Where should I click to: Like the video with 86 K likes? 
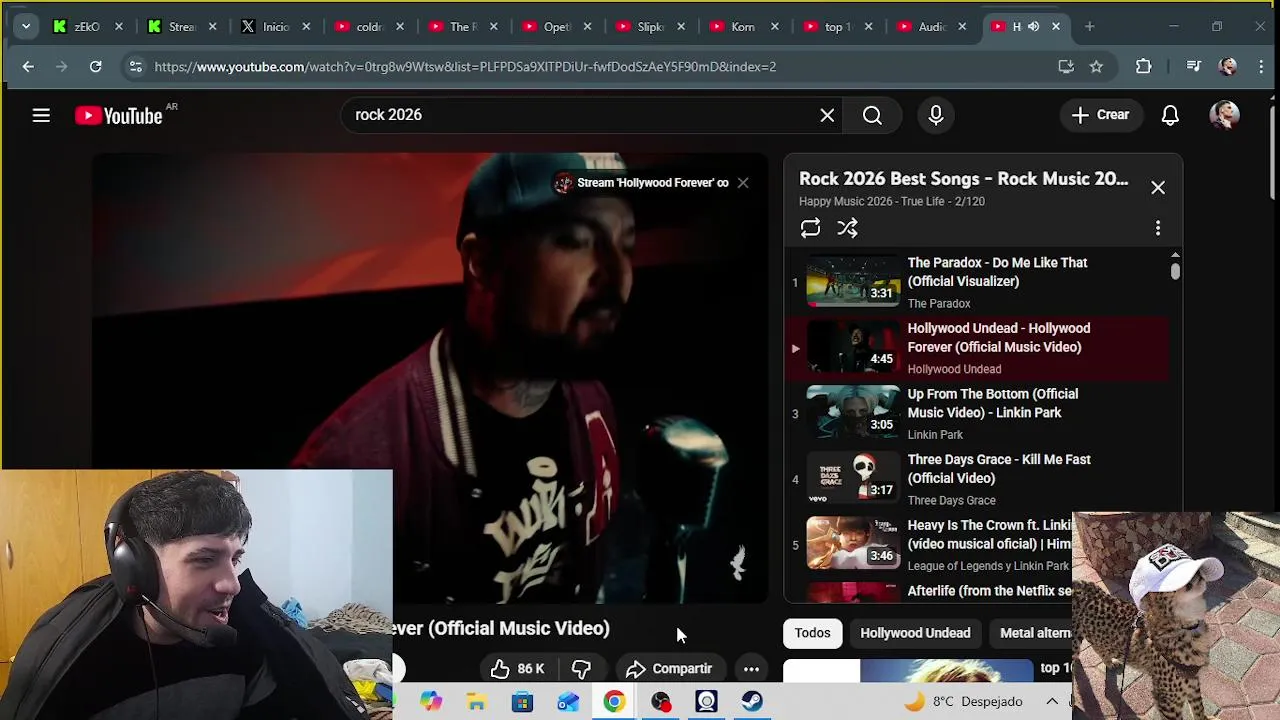[517, 668]
